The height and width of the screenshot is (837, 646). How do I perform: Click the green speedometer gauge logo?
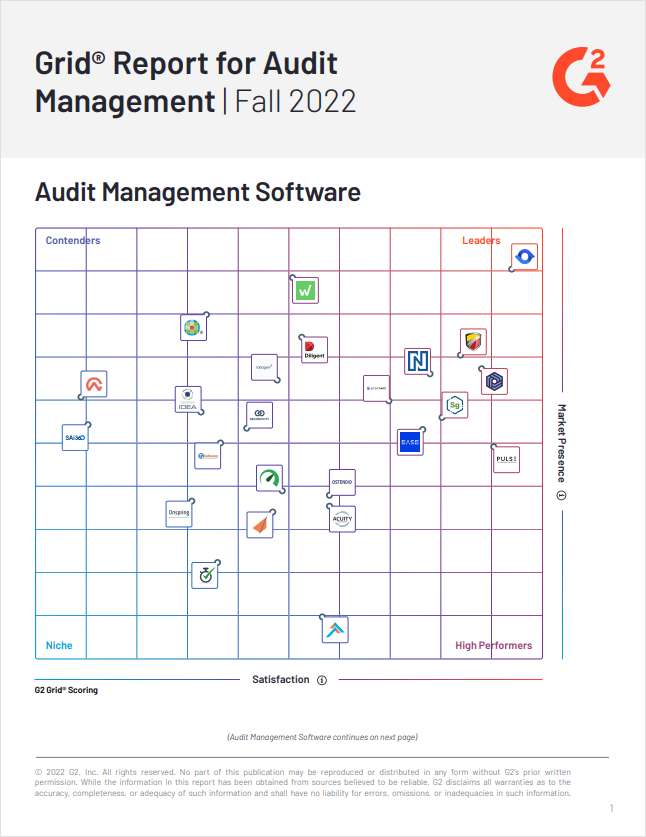(270, 478)
